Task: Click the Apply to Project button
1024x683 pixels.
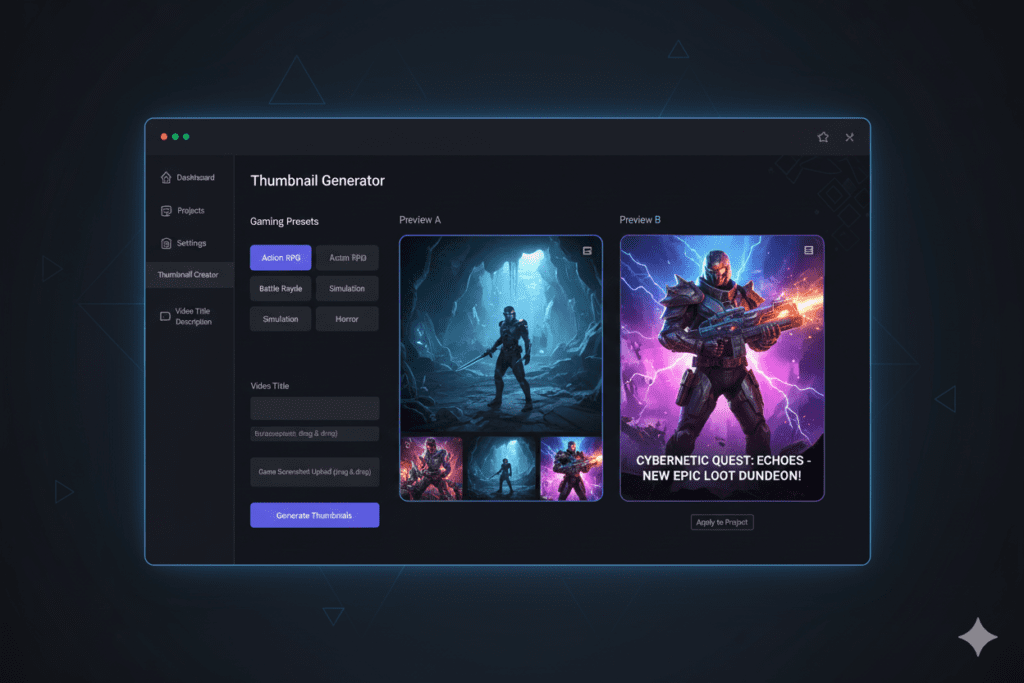Action: pos(721,521)
